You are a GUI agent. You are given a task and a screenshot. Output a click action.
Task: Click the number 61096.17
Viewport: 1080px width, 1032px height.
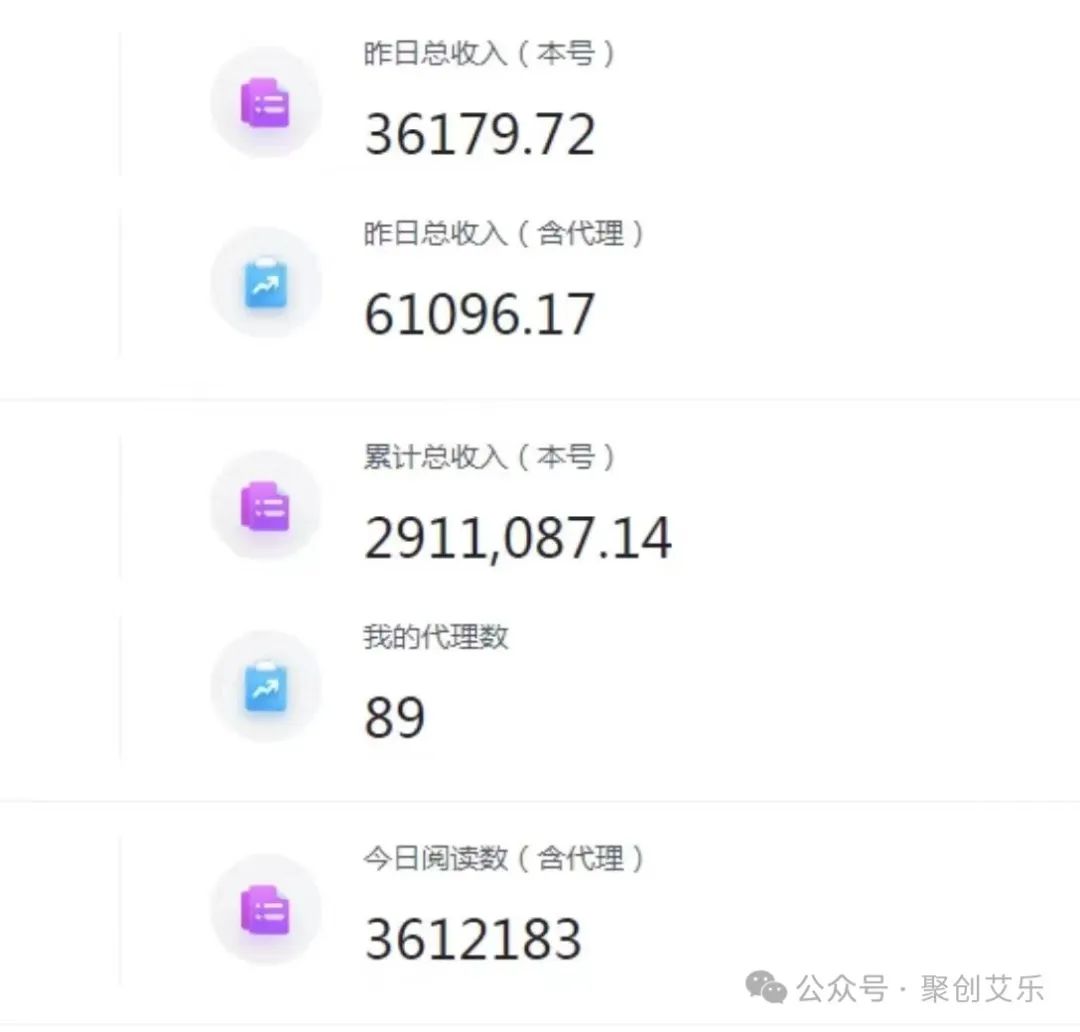tap(480, 314)
